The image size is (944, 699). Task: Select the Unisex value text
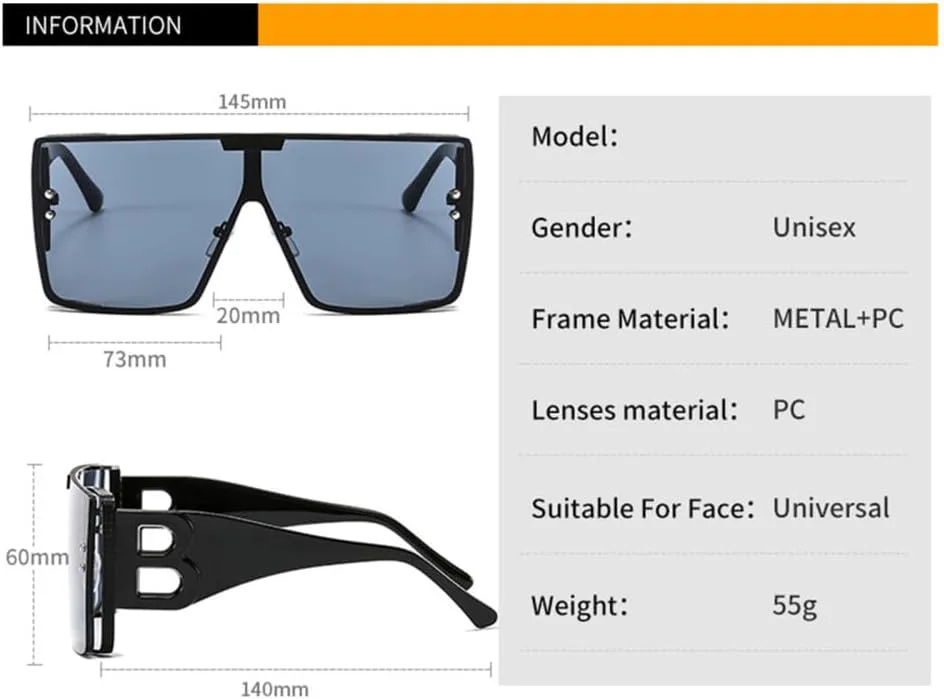[x=814, y=227]
